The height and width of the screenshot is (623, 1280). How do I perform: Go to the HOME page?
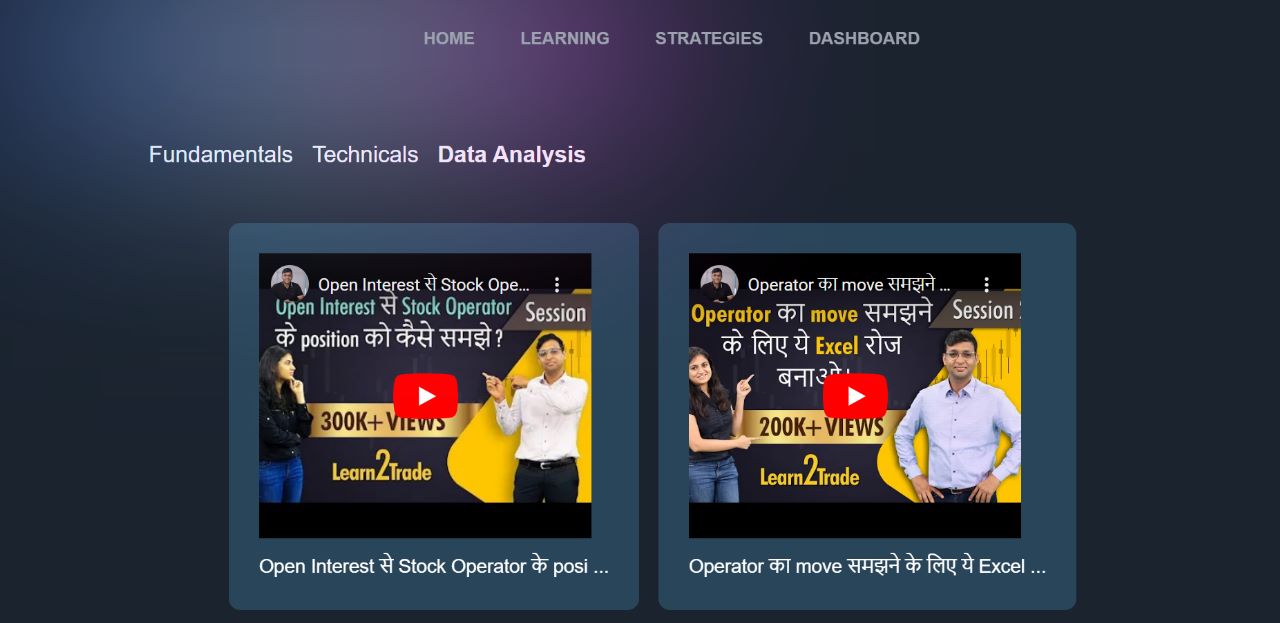449,38
